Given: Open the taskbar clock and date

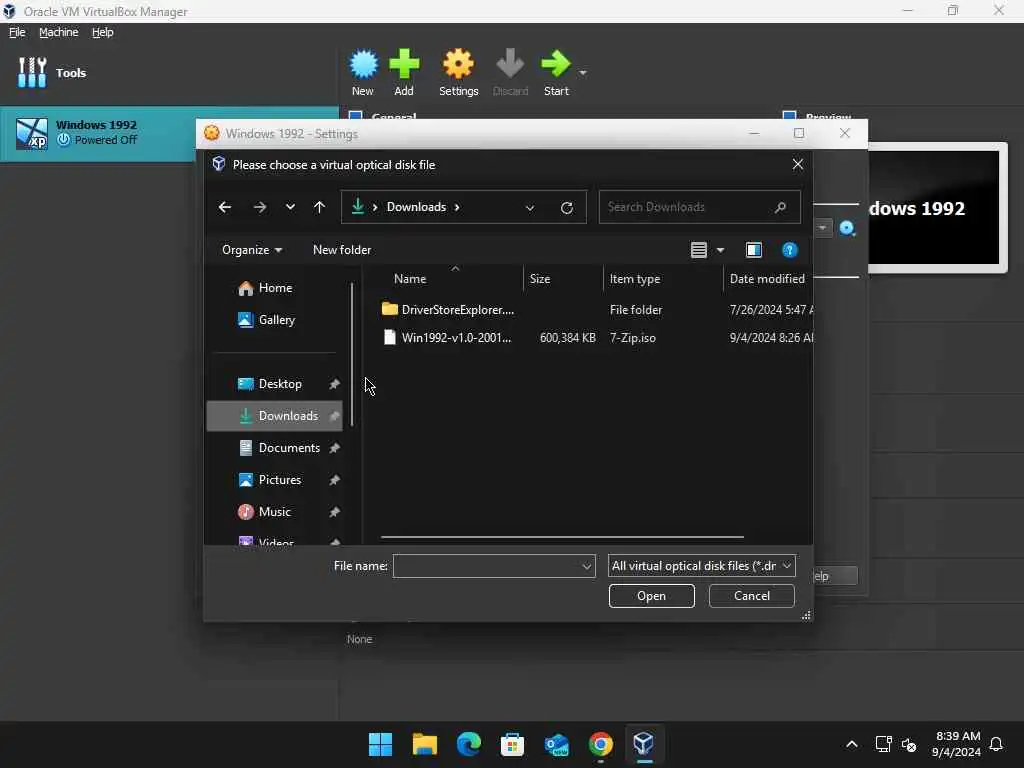Looking at the screenshot, I should pos(957,744).
